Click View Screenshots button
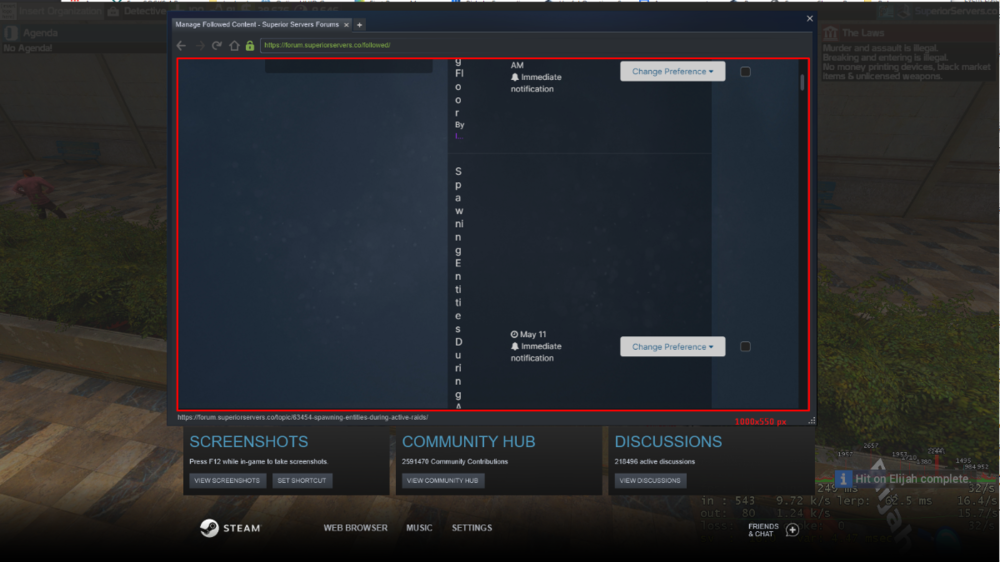This screenshot has width=1000, height=562. click(227, 480)
